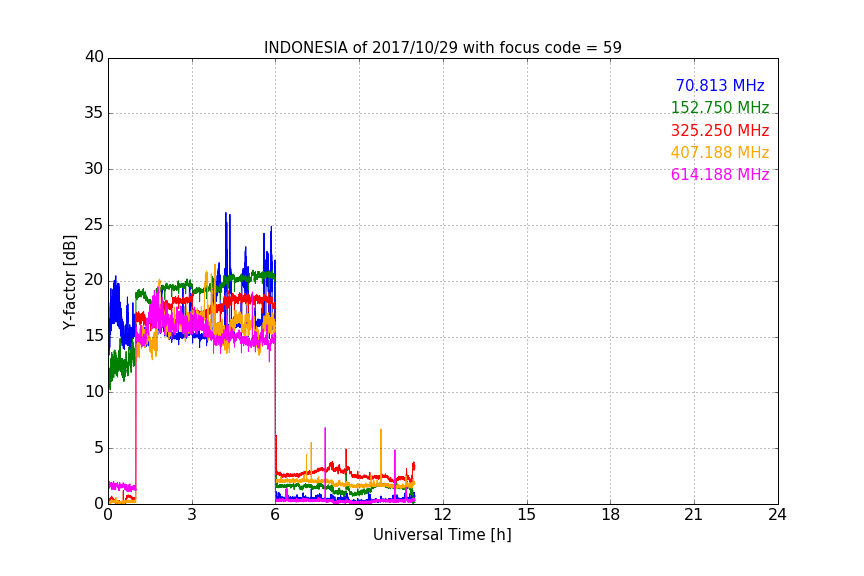Select the 152.750 MHz legend label

coord(720,107)
